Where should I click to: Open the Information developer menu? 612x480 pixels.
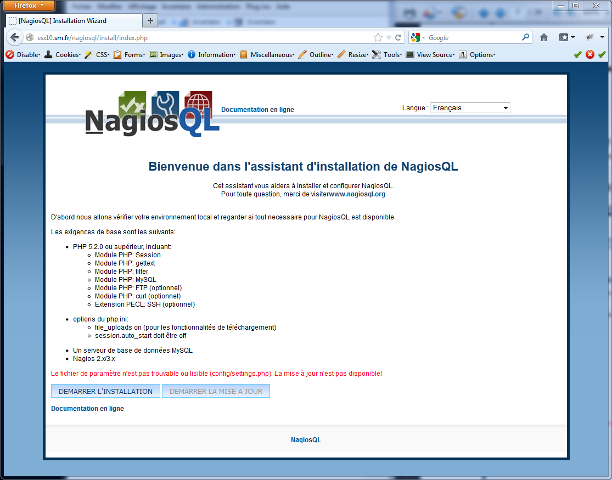212,55
